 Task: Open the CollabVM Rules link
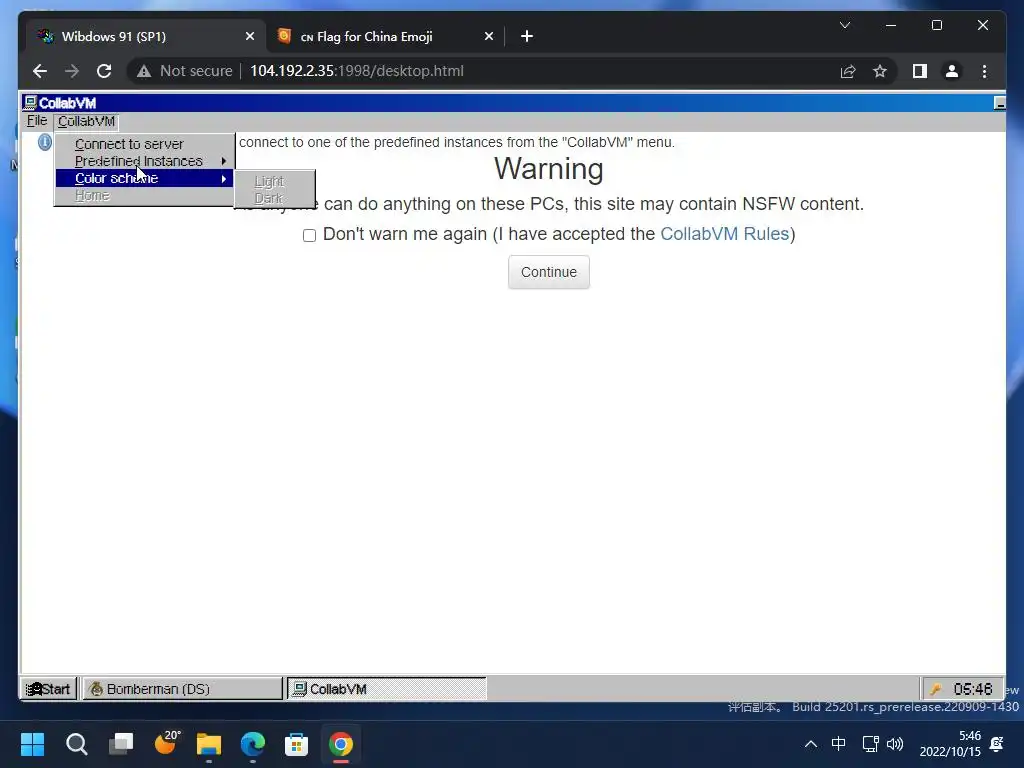(725, 234)
